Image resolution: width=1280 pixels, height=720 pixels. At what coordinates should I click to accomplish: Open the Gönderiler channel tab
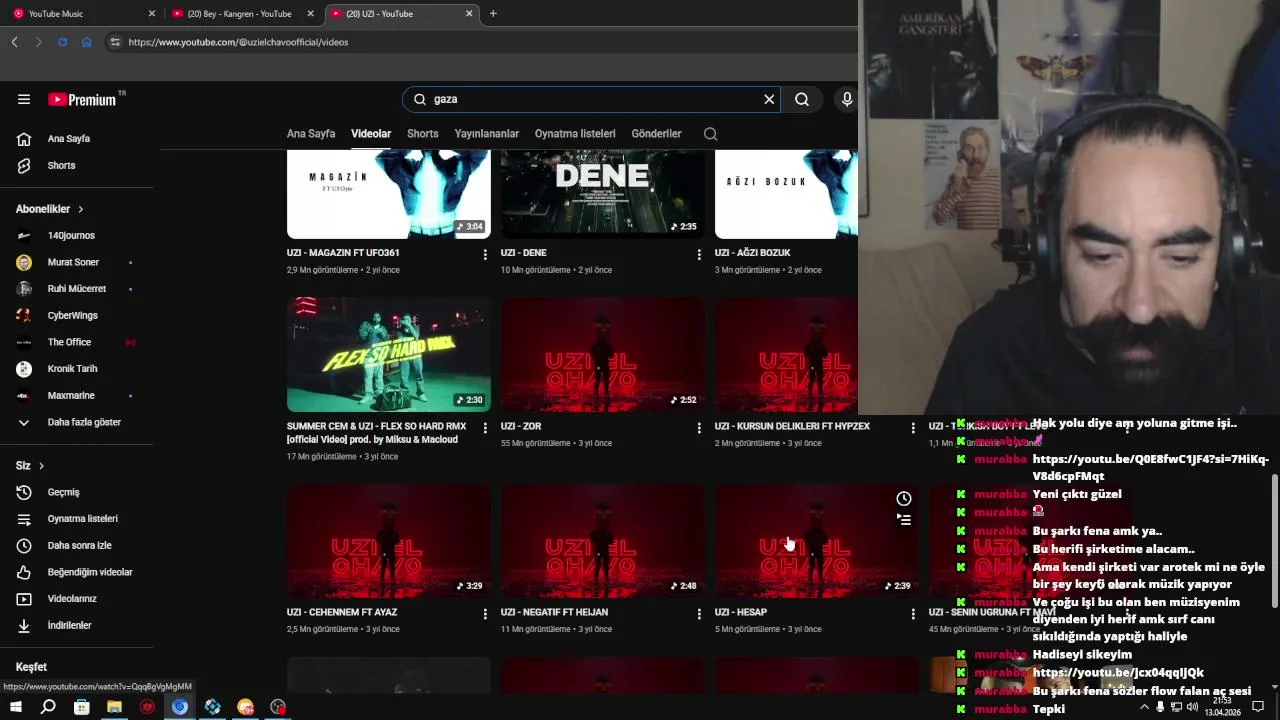(656, 134)
